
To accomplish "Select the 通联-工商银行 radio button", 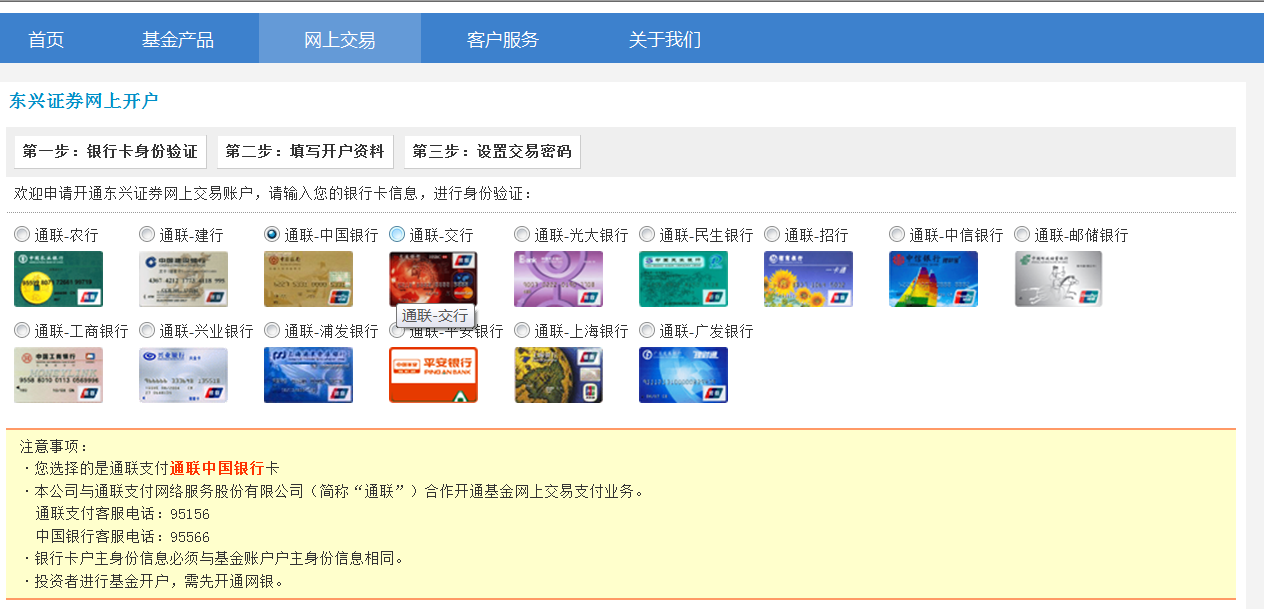I will pyautogui.click(x=22, y=330).
